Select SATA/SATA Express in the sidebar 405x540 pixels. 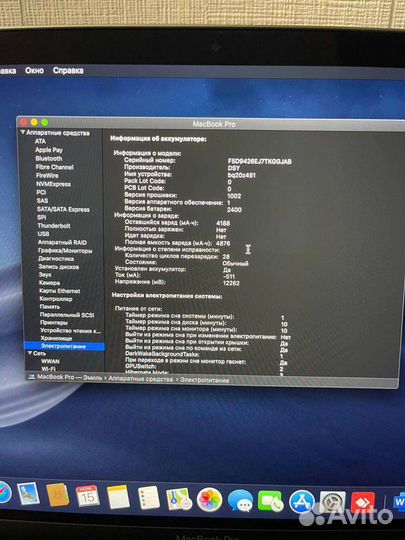(x=63, y=209)
